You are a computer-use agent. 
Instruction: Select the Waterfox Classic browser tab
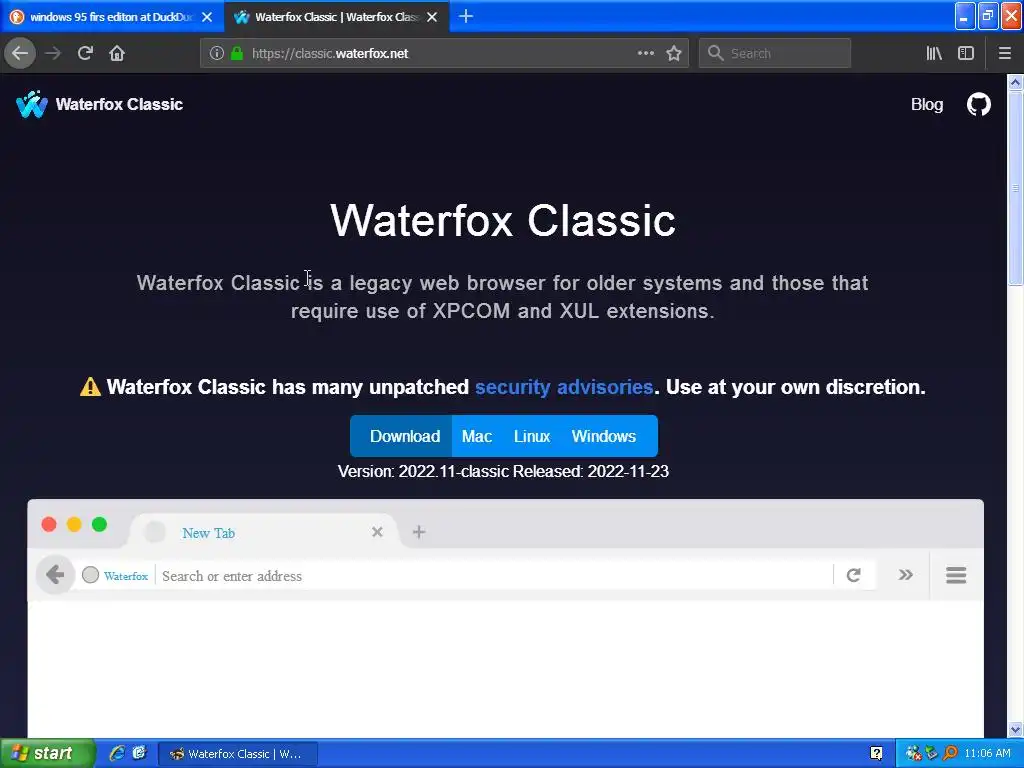tap(336, 17)
